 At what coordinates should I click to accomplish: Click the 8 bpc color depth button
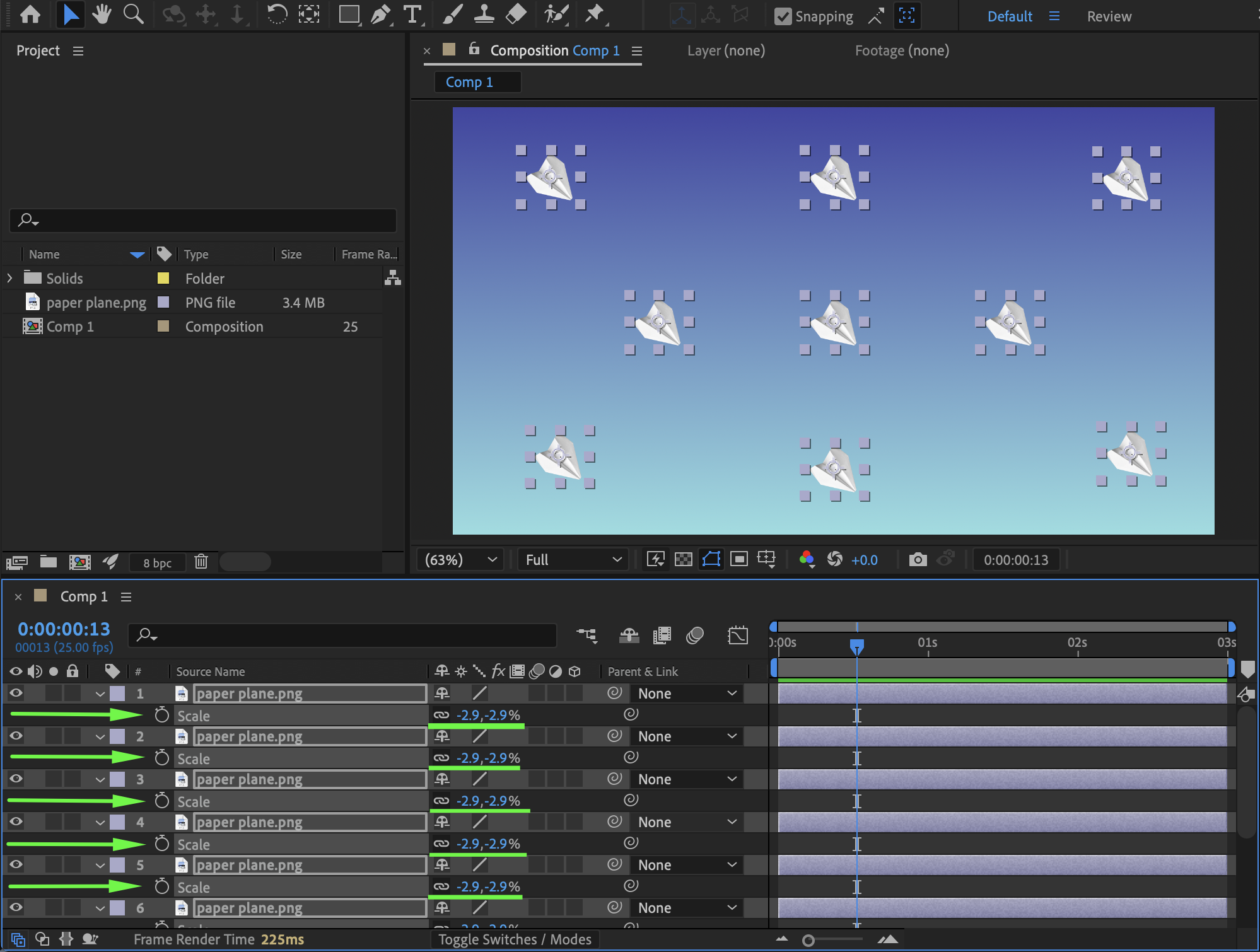pyautogui.click(x=157, y=563)
